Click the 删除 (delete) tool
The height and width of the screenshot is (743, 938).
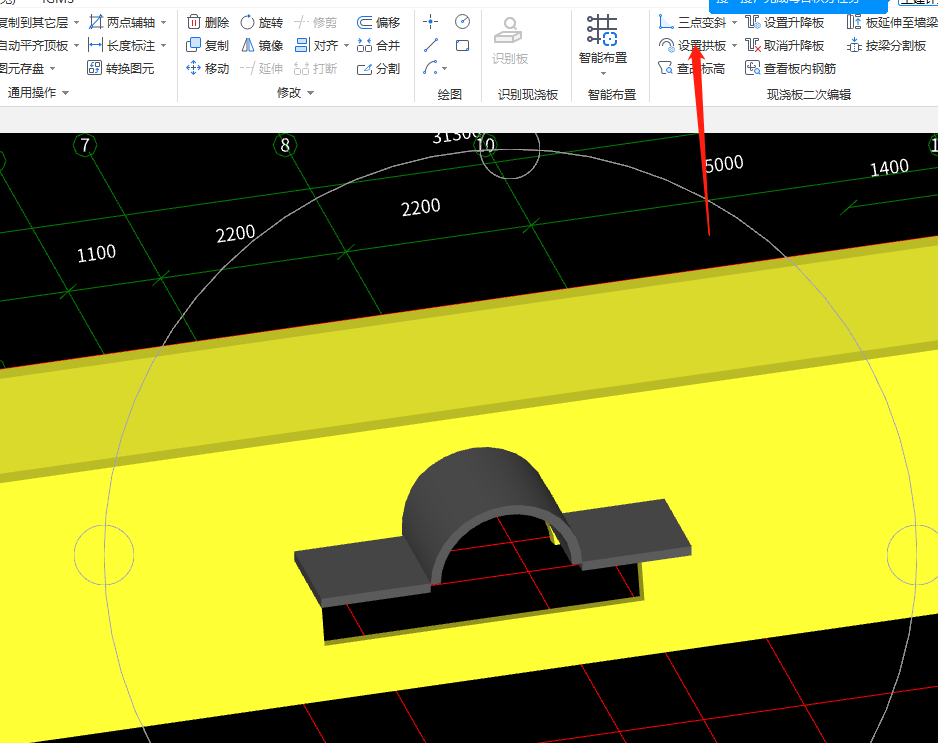coord(208,23)
